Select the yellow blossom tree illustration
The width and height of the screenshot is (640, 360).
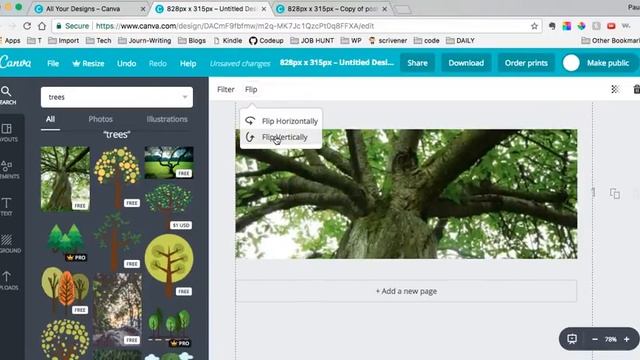(117, 178)
